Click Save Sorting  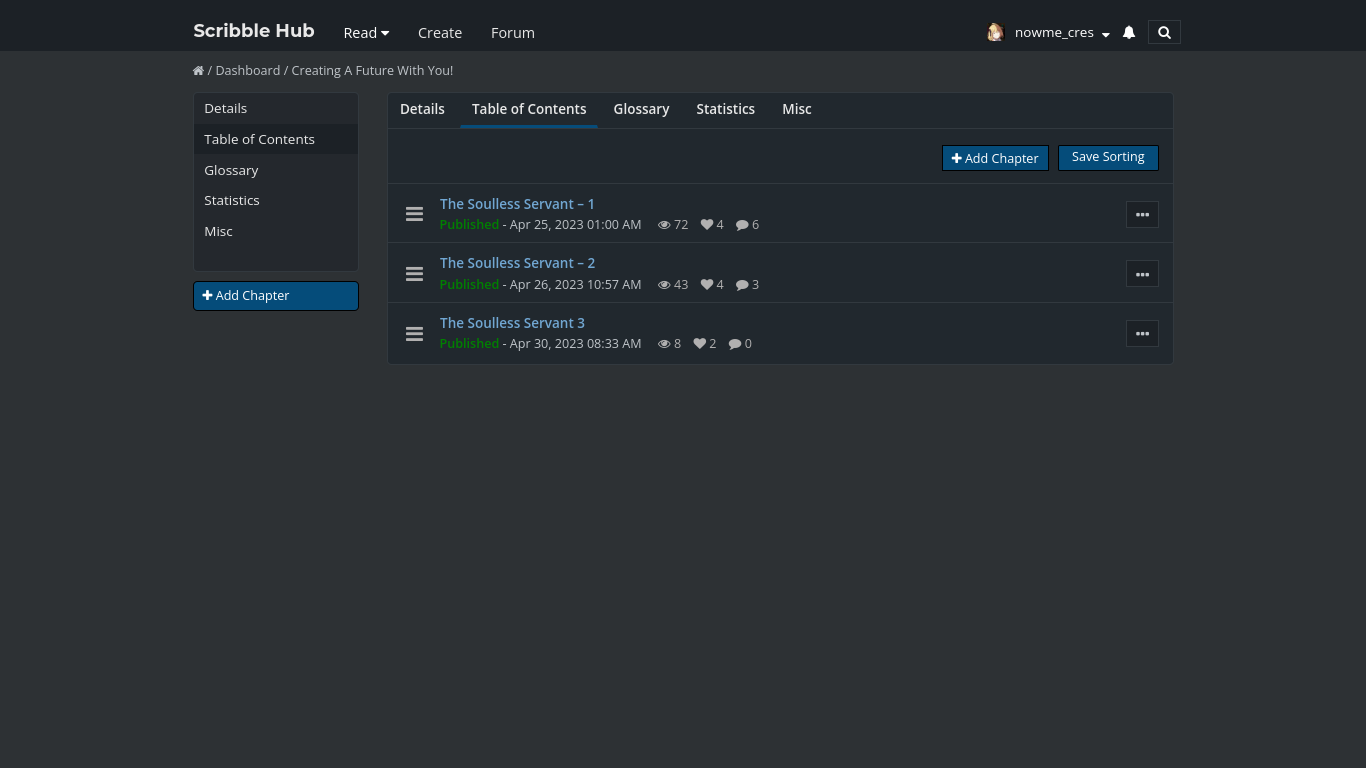1107,157
